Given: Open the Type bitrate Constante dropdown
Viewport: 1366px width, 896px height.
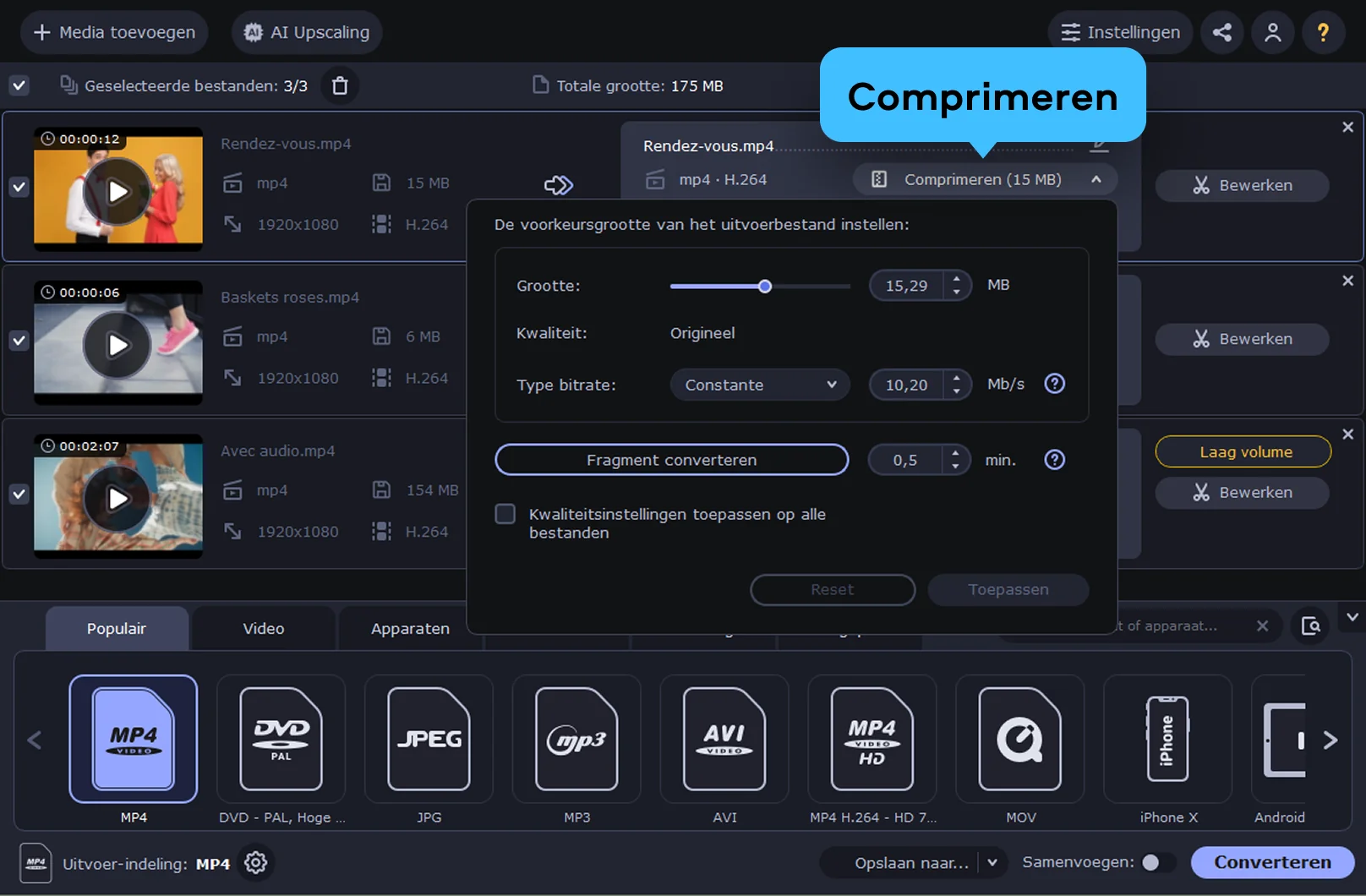Looking at the screenshot, I should [x=759, y=385].
